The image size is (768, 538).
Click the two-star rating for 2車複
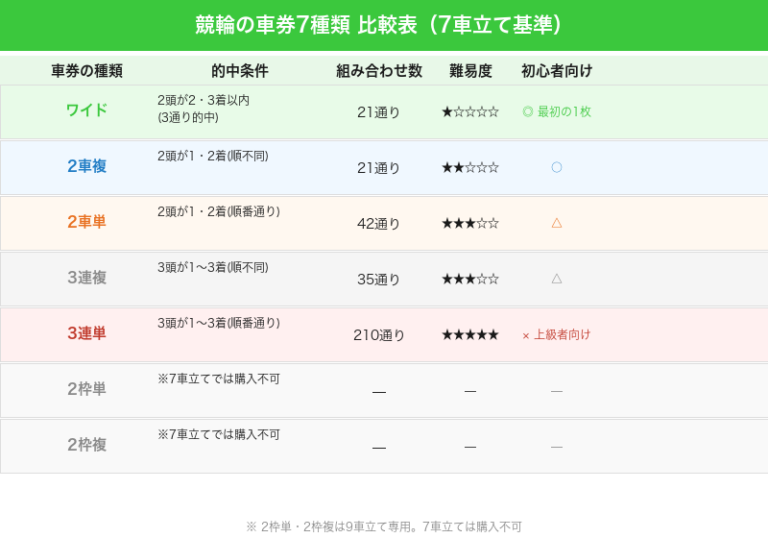(470, 168)
